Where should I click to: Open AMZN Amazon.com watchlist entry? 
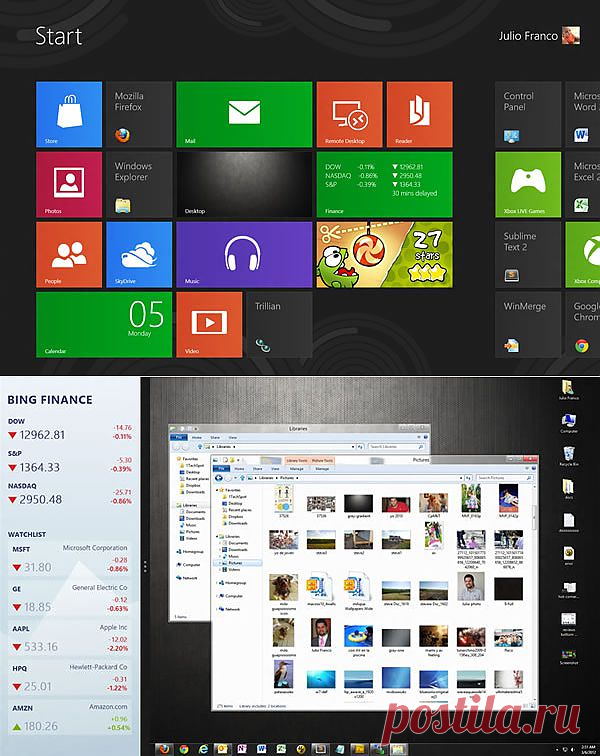[x=70, y=718]
